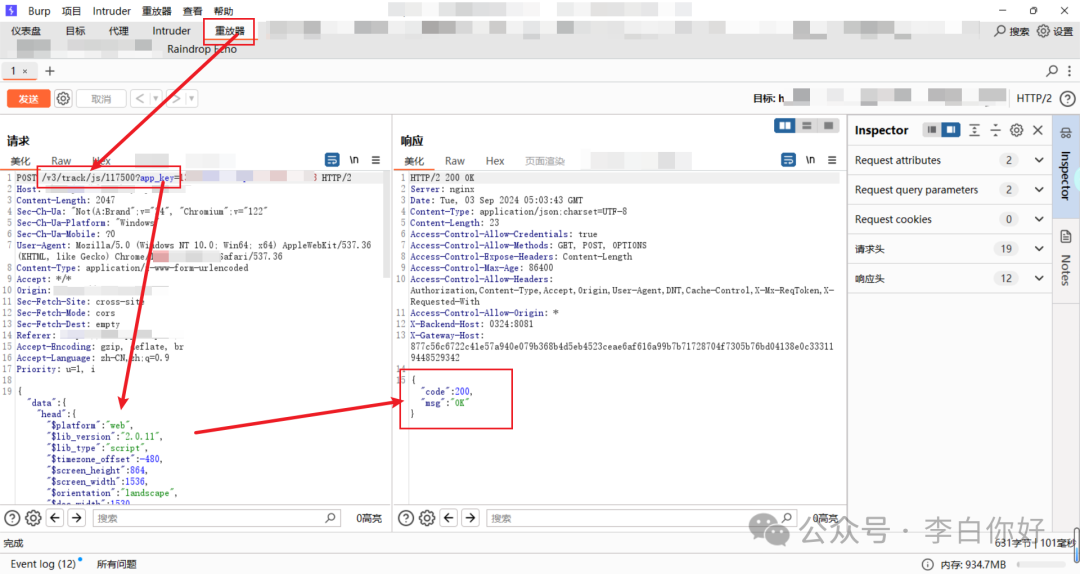Screen dimensions: 1080x574
Task: Open 设置 settings at top right
Action: [1055, 31]
